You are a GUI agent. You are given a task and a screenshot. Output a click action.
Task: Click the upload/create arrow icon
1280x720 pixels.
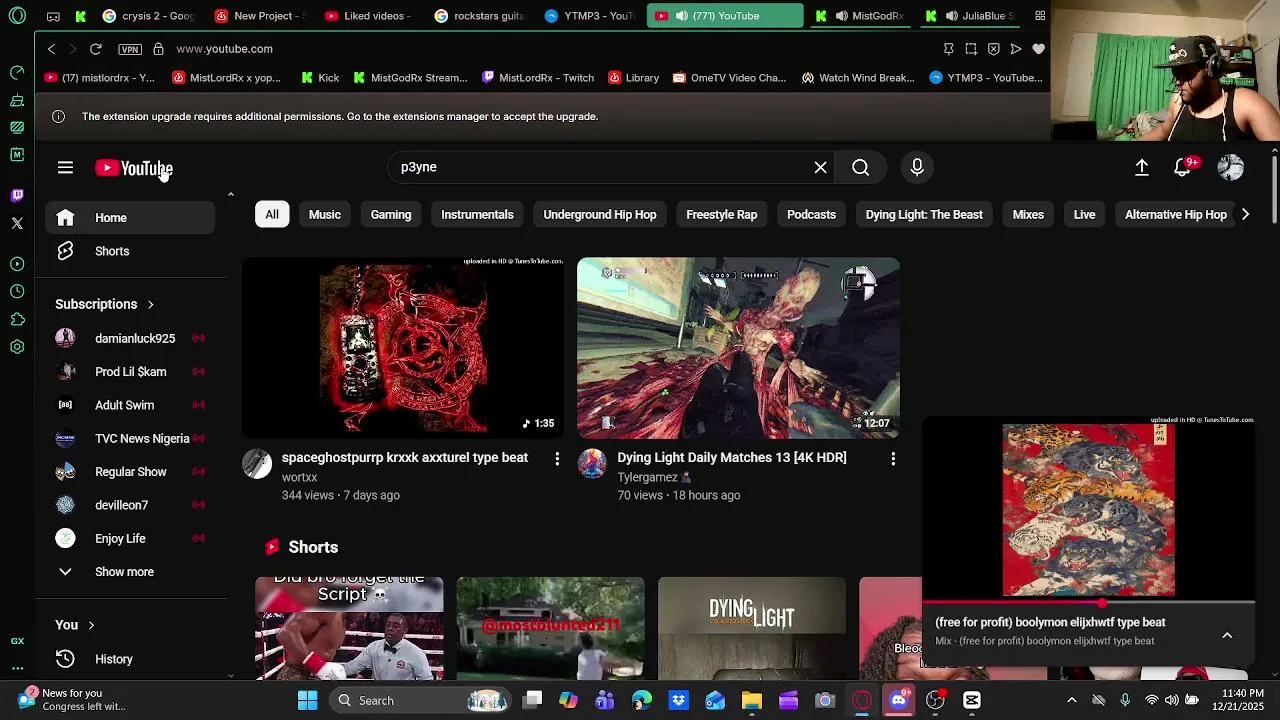[x=1142, y=167]
